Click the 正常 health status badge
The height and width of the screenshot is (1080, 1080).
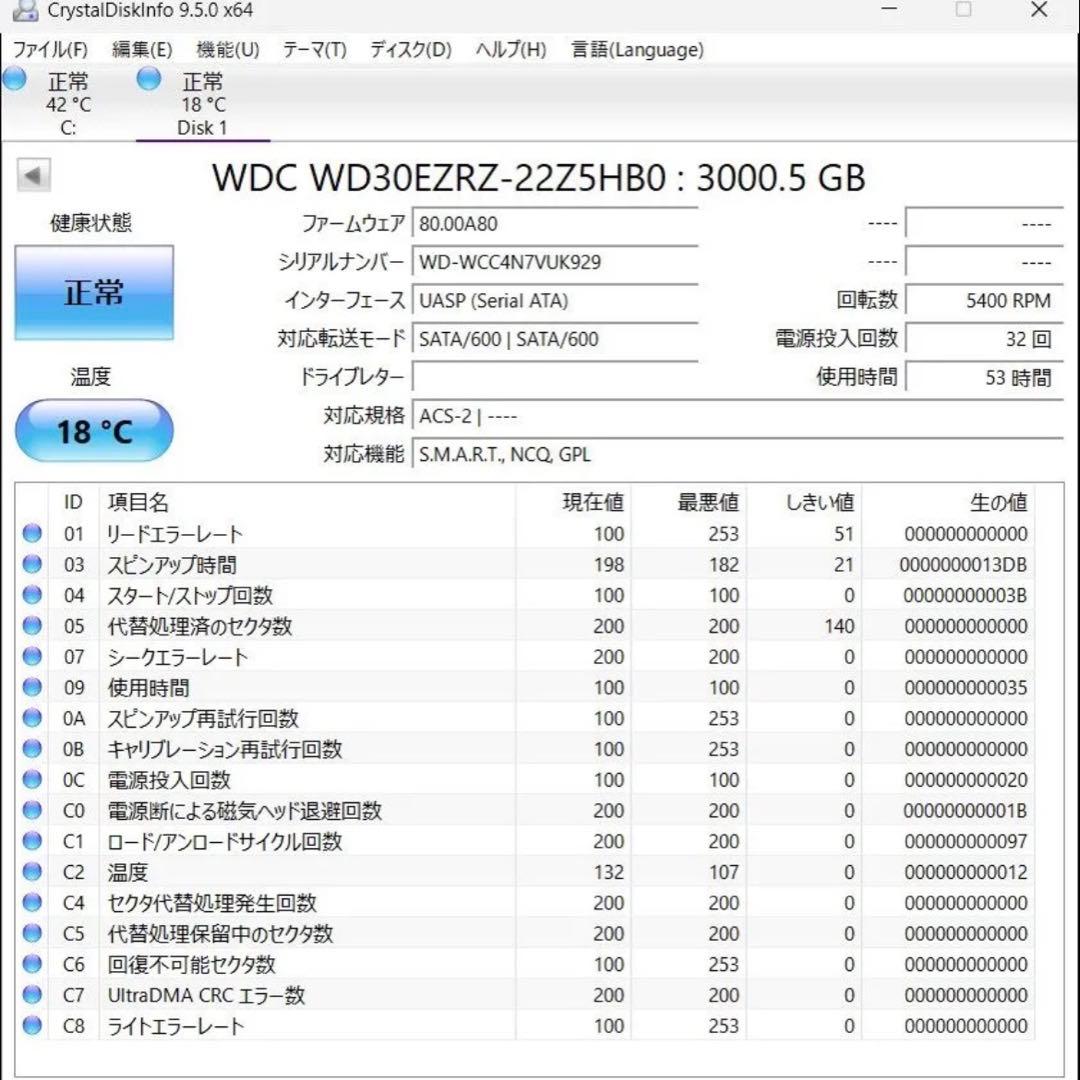pyautogui.click(x=94, y=292)
